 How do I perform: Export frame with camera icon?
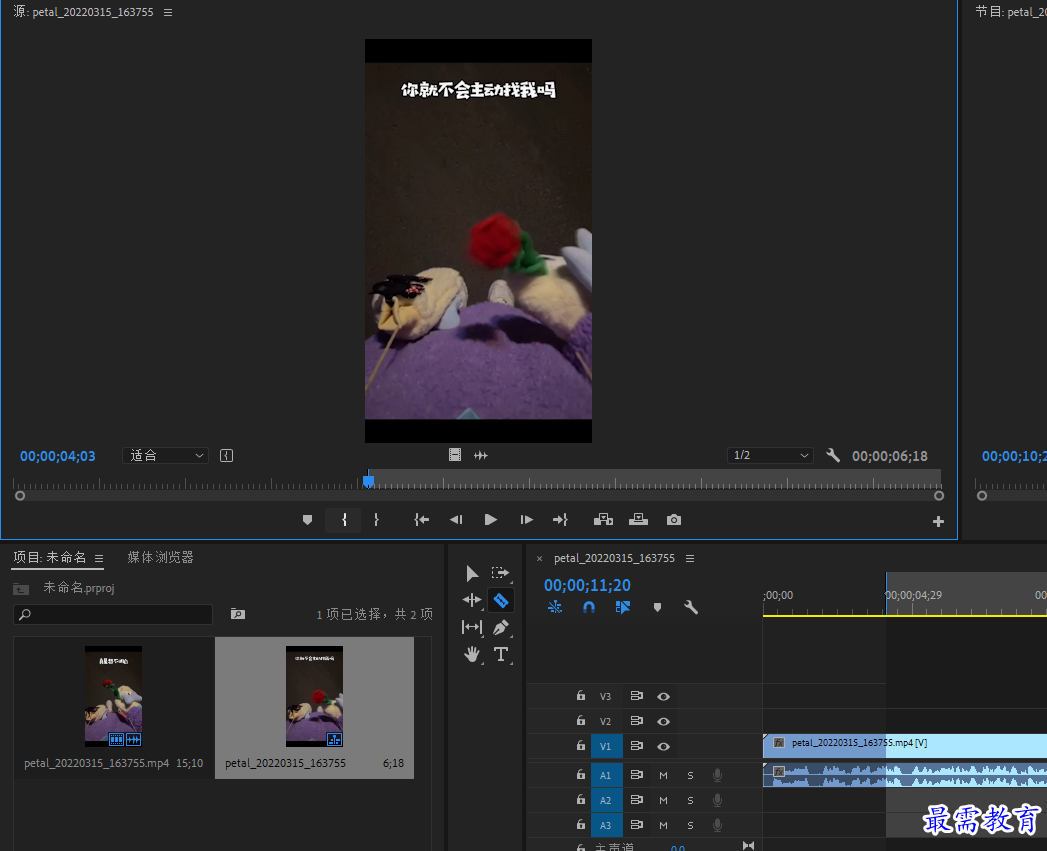(x=674, y=520)
